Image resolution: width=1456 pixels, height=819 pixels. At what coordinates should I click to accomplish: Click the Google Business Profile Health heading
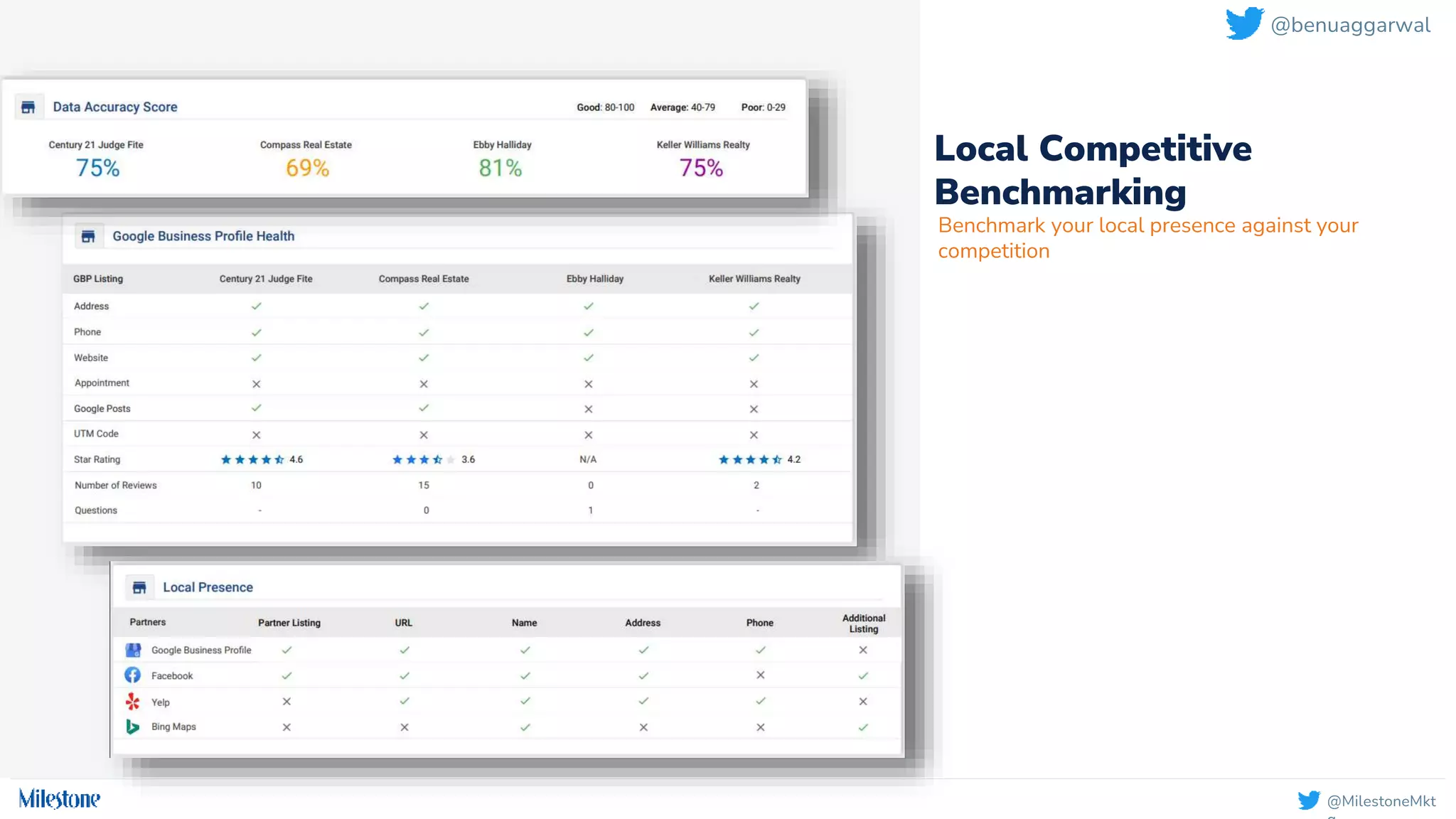coord(203,237)
